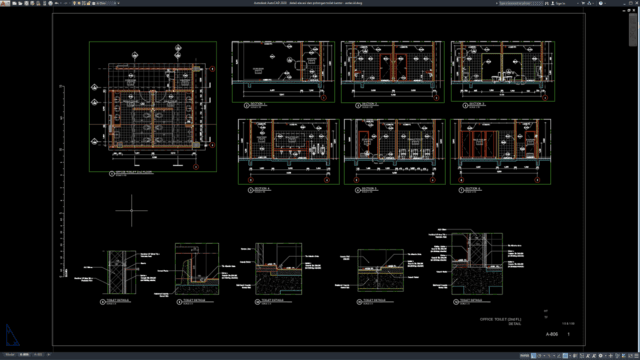Click the Save As icon in Quick Access toolbar
Screen dimensions: 640x360
click(x=32, y=3)
